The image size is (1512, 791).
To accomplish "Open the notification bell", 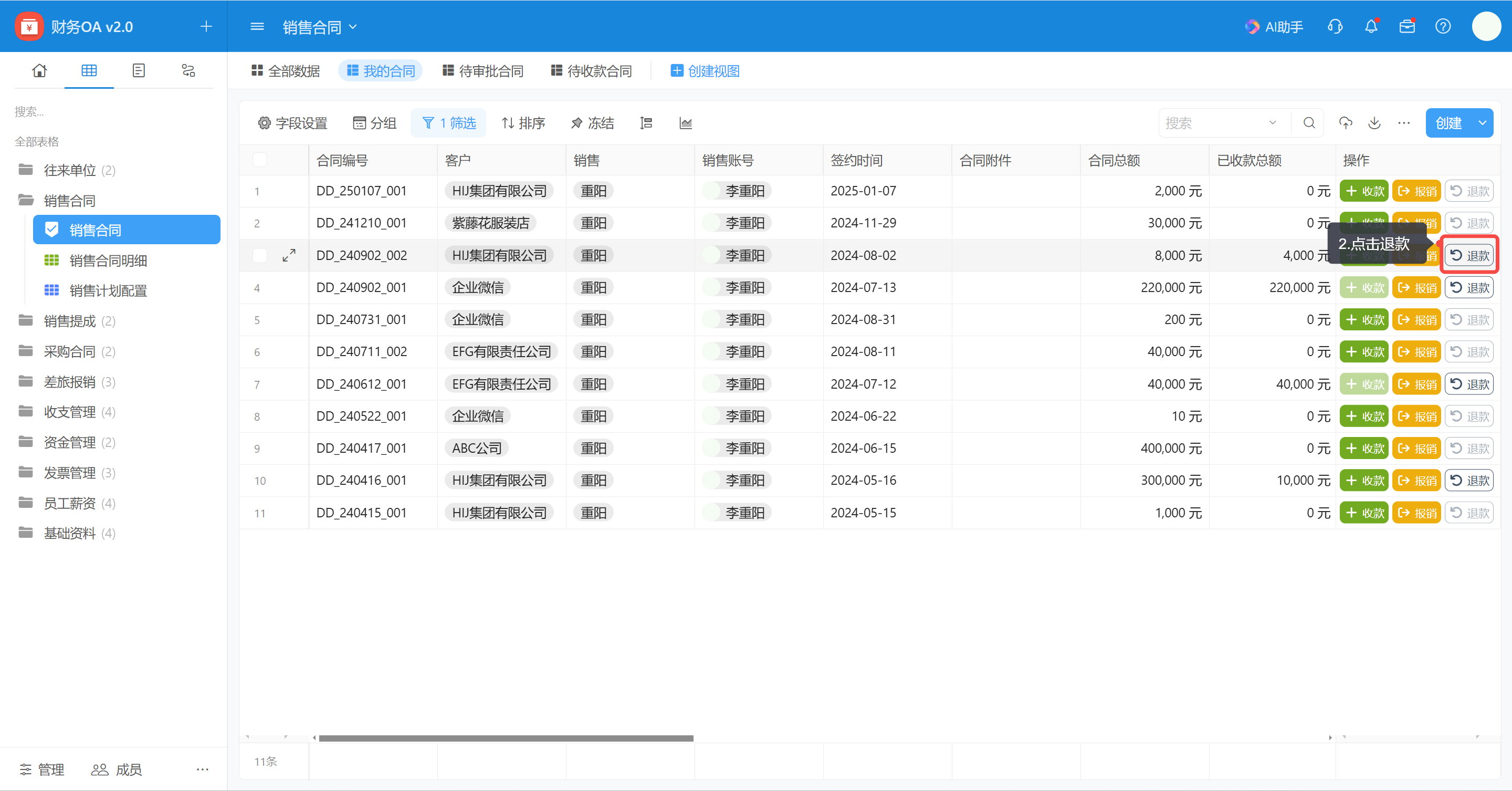I will pos(1371,26).
